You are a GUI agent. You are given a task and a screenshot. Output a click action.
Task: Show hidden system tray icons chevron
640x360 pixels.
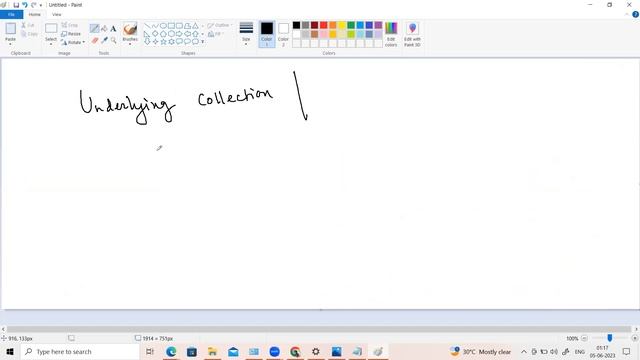[524, 351]
